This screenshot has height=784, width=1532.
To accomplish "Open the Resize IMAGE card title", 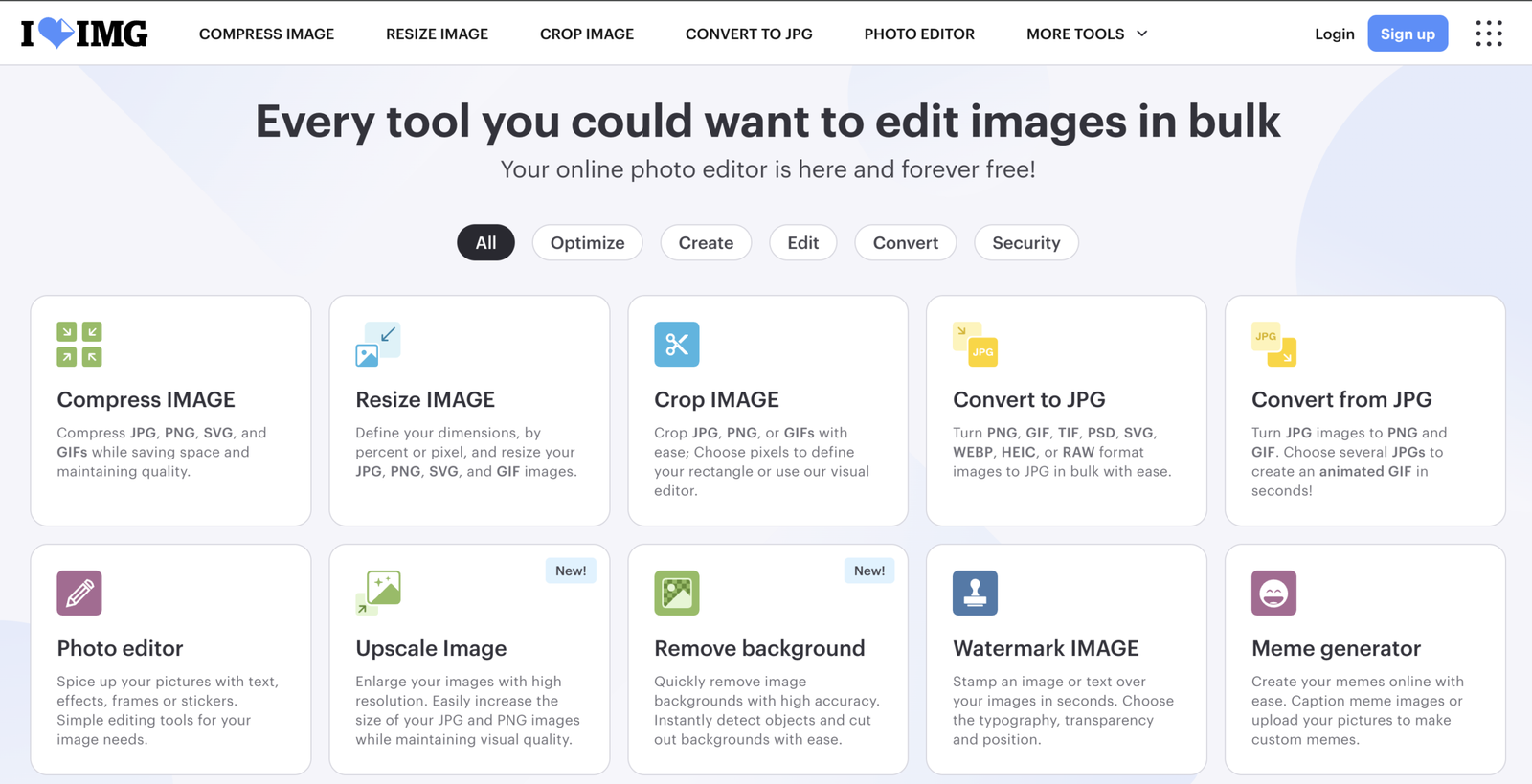I will pos(425,399).
